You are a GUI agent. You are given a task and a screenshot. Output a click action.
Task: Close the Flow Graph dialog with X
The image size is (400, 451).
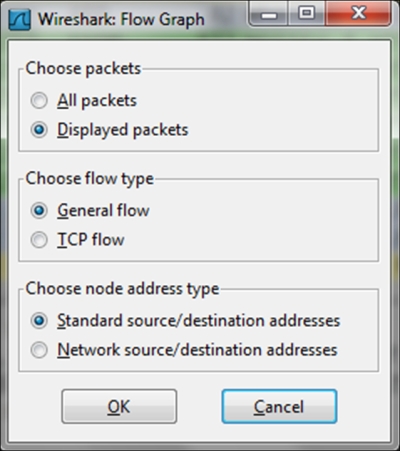(x=358, y=14)
